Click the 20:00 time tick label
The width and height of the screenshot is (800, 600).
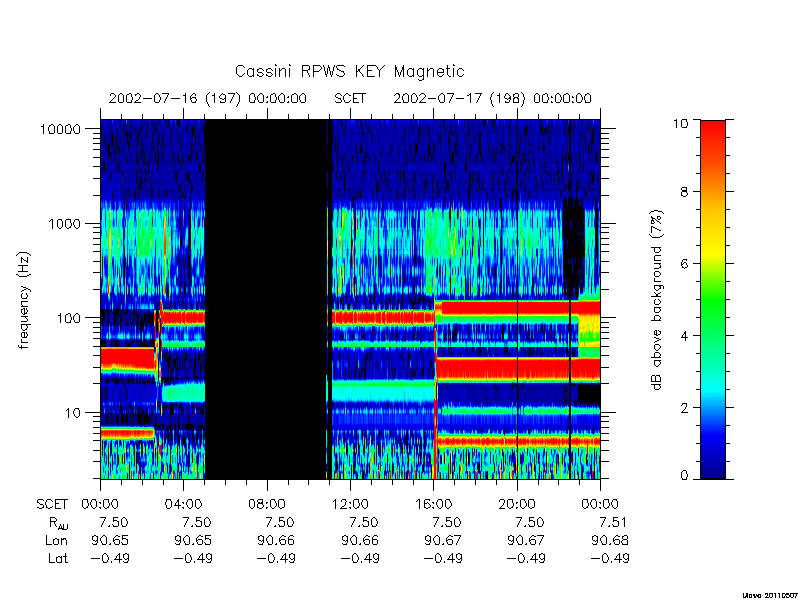click(x=517, y=504)
